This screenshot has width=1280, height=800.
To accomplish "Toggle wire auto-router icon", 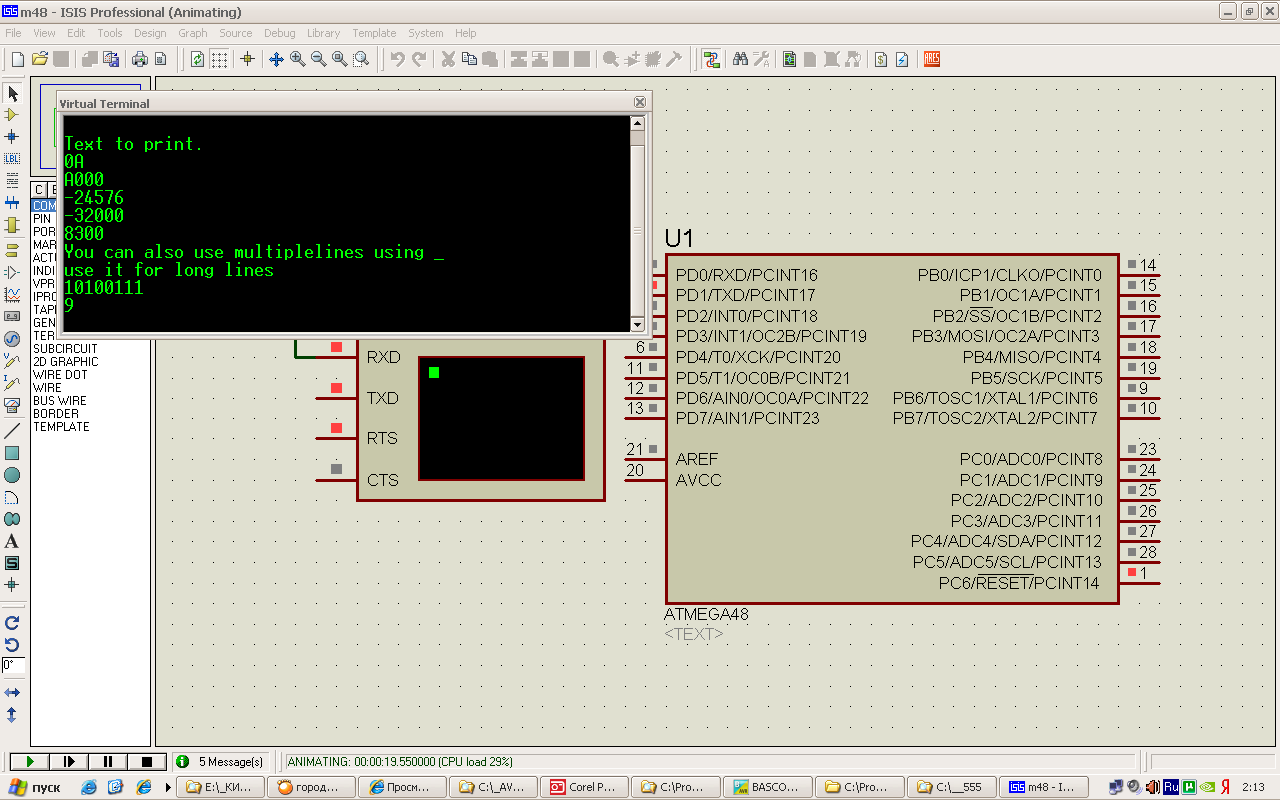I will point(711,59).
